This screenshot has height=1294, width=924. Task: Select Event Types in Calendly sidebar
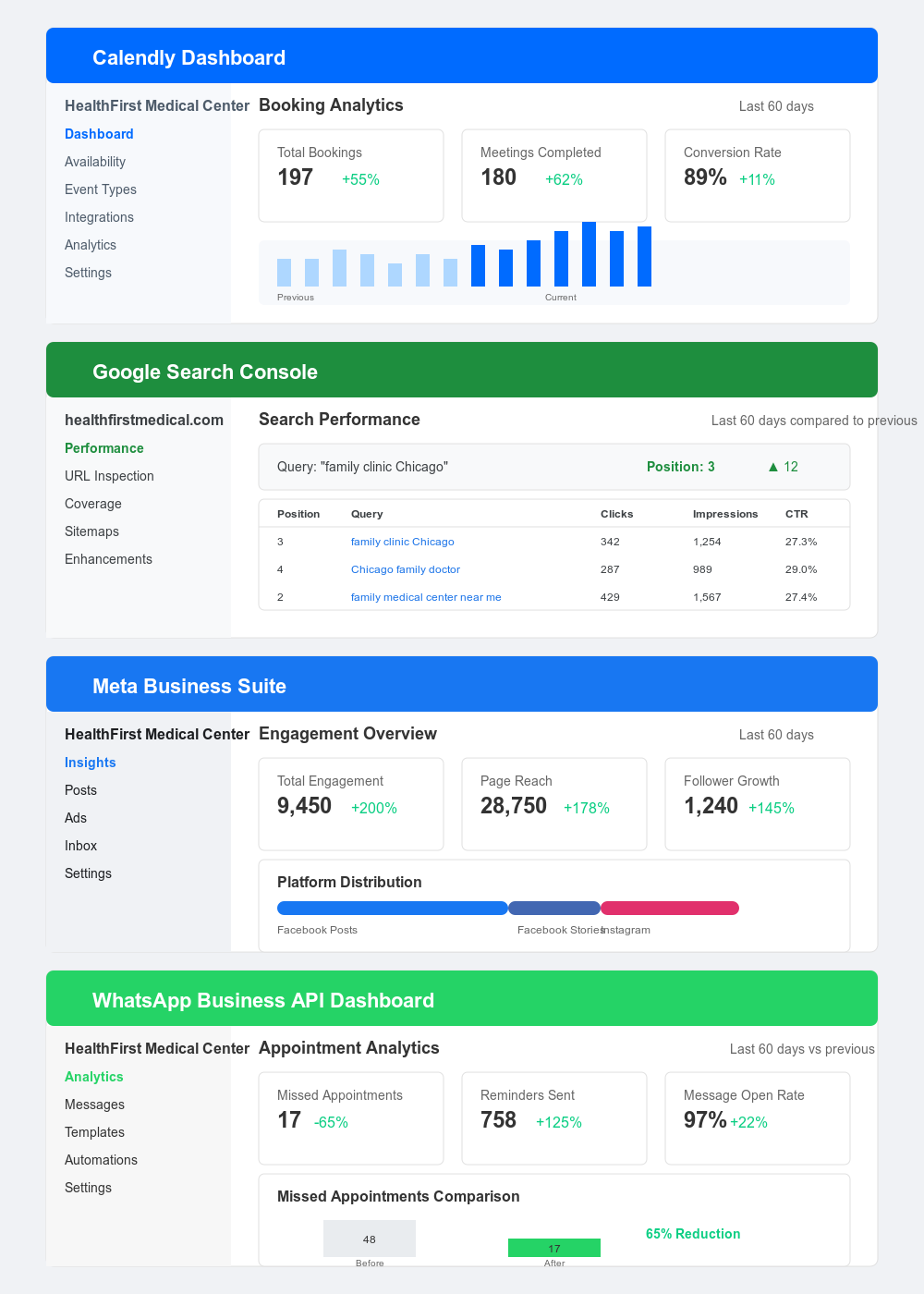(101, 189)
